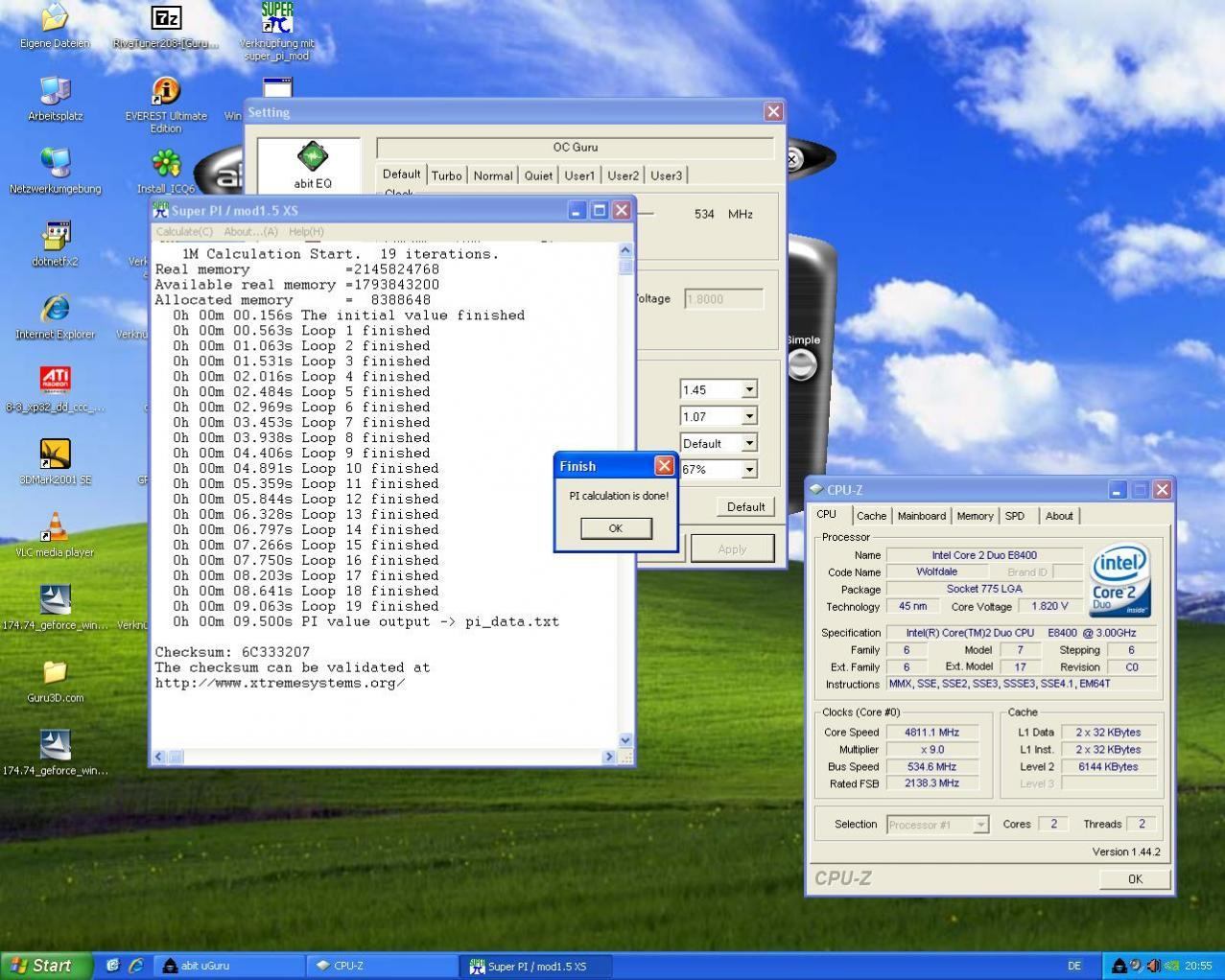Click the volume icon in system tray
The height and width of the screenshot is (980, 1225).
(1154, 966)
